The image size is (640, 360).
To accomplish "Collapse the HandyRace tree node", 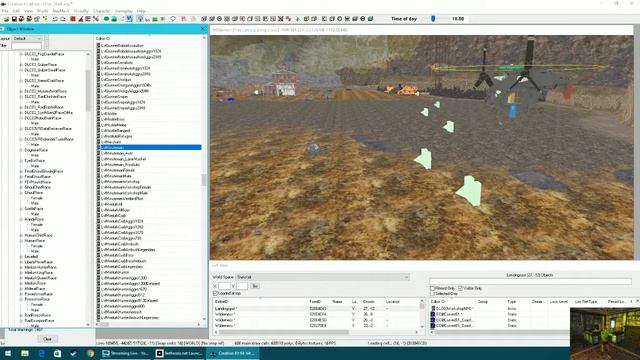I will point(21,219).
